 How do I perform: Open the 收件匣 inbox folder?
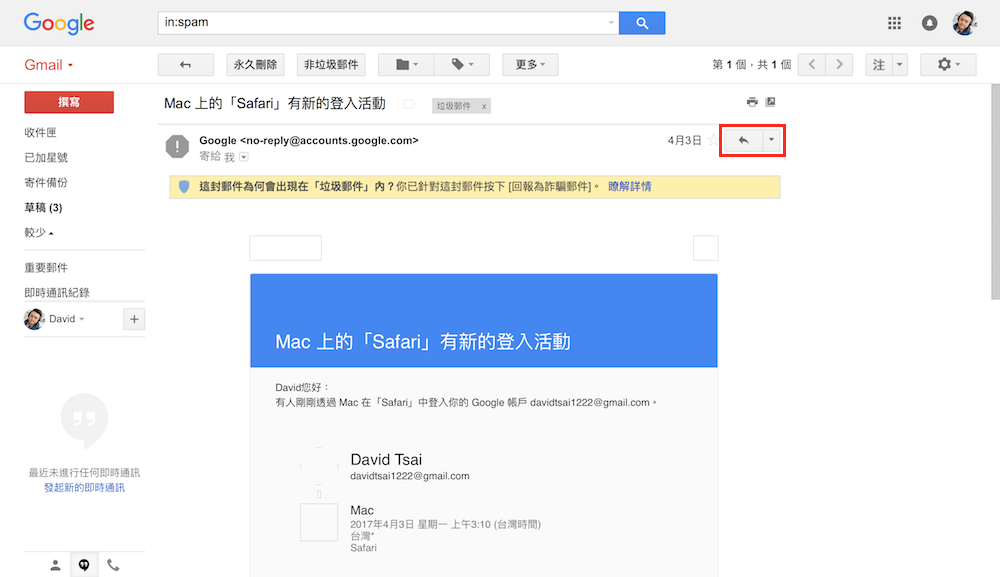[41, 133]
